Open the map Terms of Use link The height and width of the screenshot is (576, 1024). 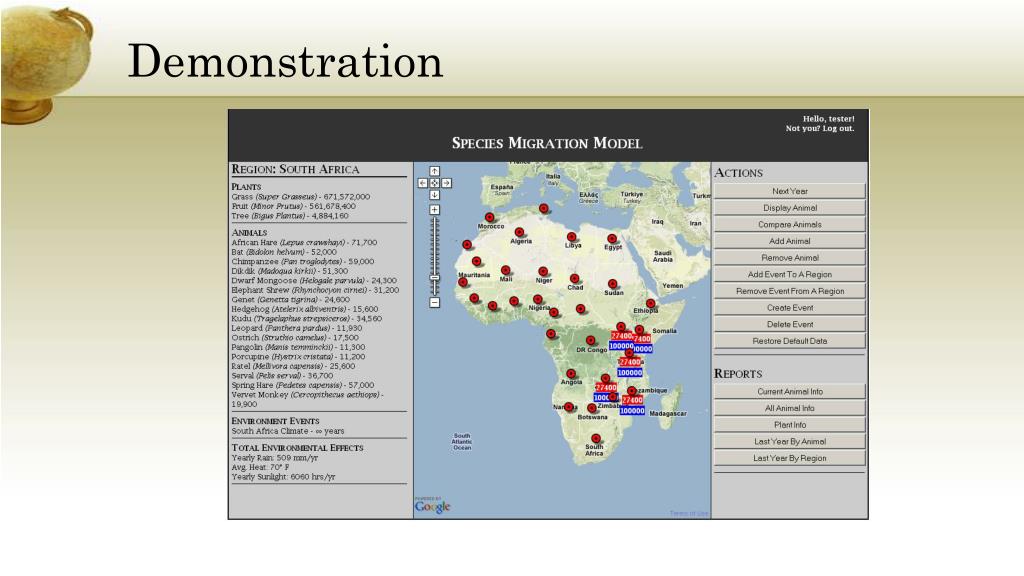tap(689, 513)
